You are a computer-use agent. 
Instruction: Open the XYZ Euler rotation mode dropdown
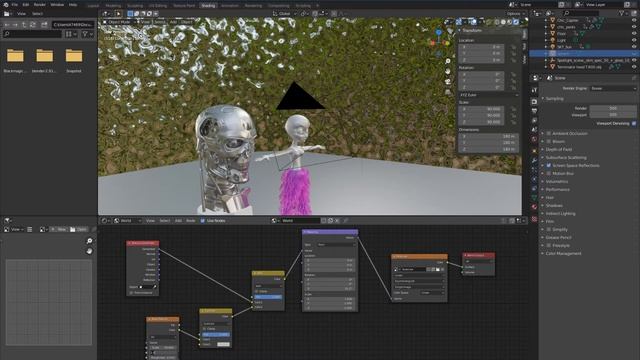click(x=489, y=95)
